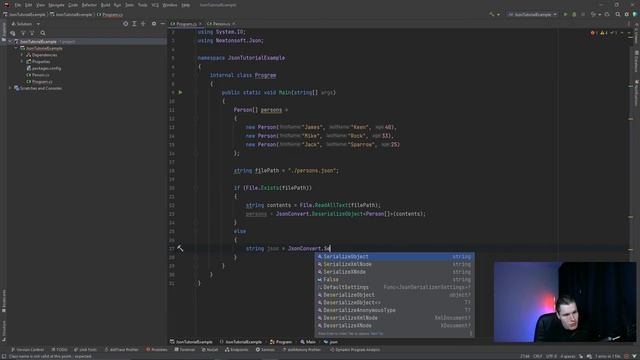The width and height of the screenshot is (640, 360).
Task: Select SerializeXmlNode in completion popup
Action: tap(395, 264)
